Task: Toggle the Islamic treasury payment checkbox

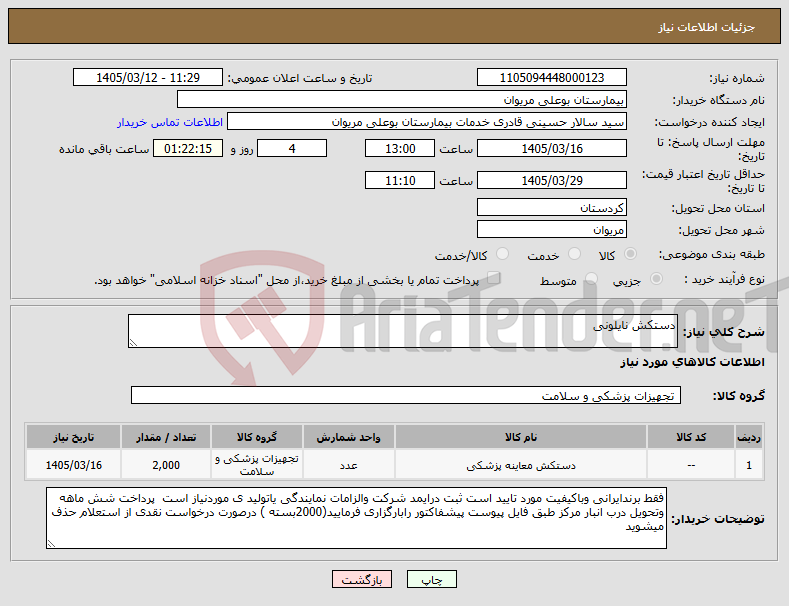Action: click(494, 277)
